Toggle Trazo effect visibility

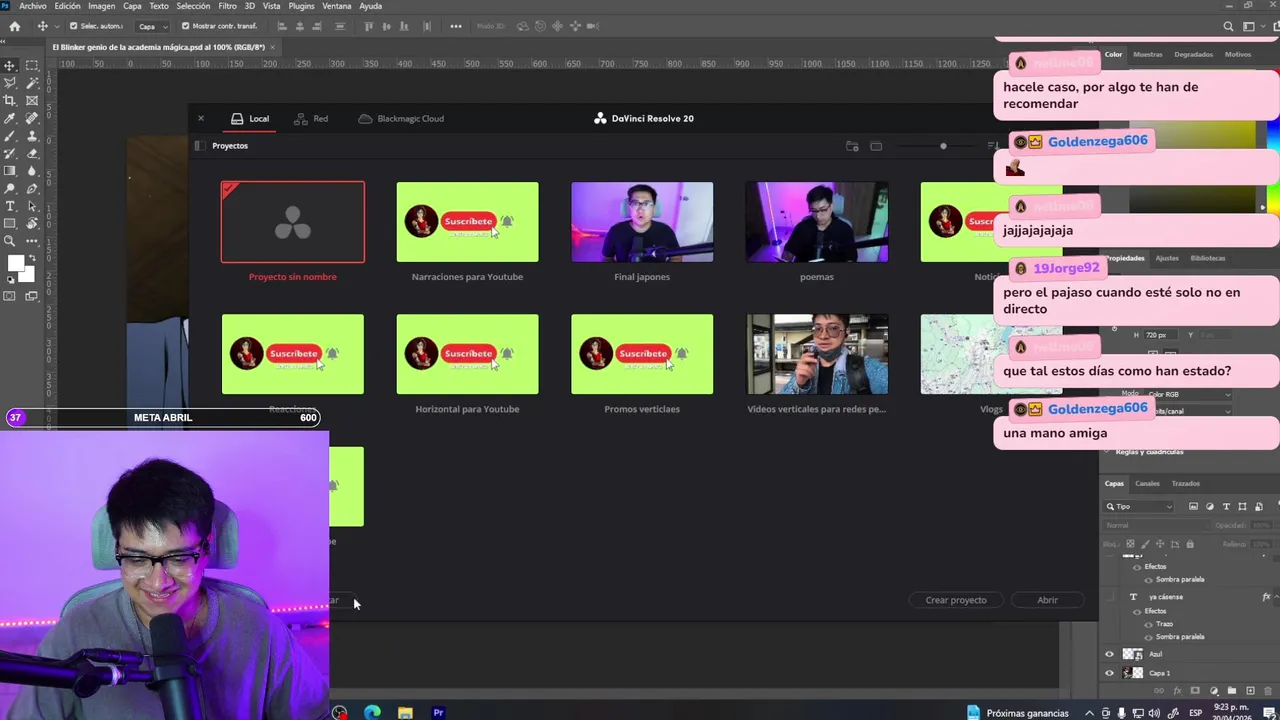(1148, 624)
